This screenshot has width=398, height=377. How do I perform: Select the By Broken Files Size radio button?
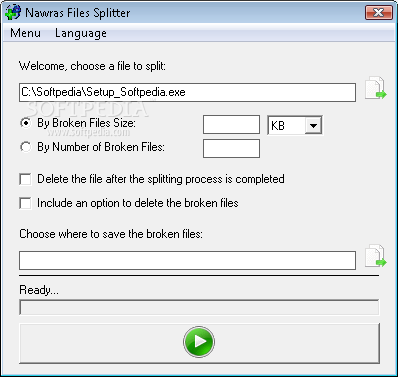click(26, 123)
